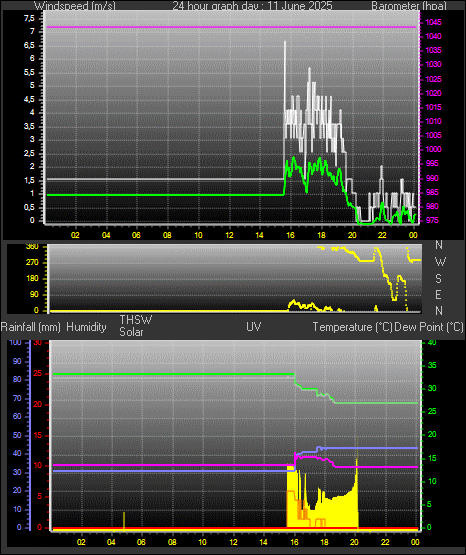466x555 pixels.
Task: Click the THSW label
Action: [x=136, y=320]
